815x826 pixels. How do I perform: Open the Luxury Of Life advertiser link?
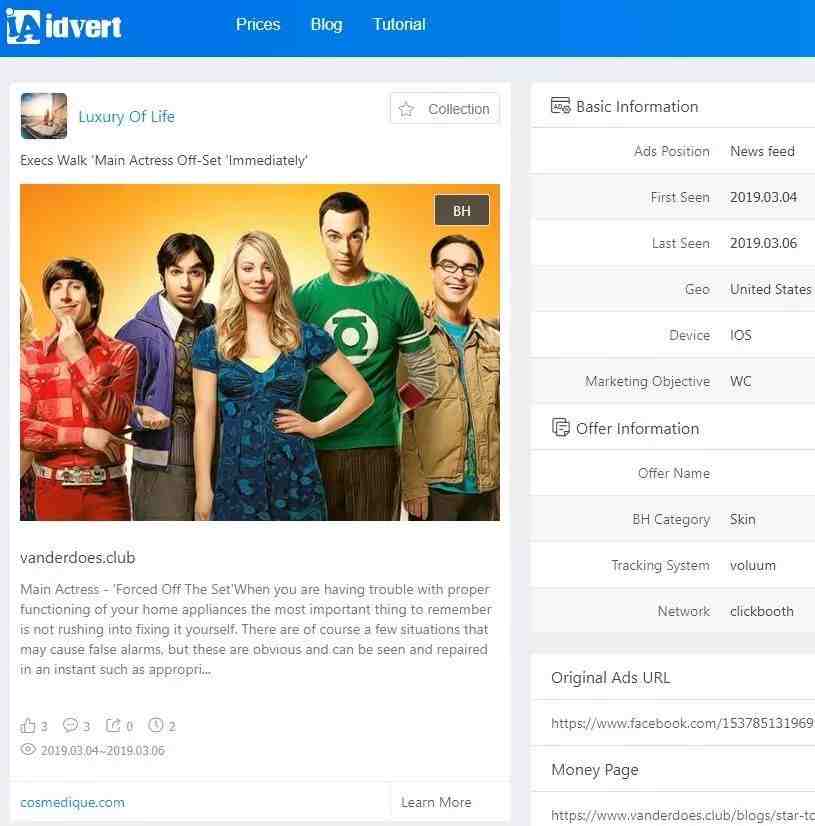126,116
